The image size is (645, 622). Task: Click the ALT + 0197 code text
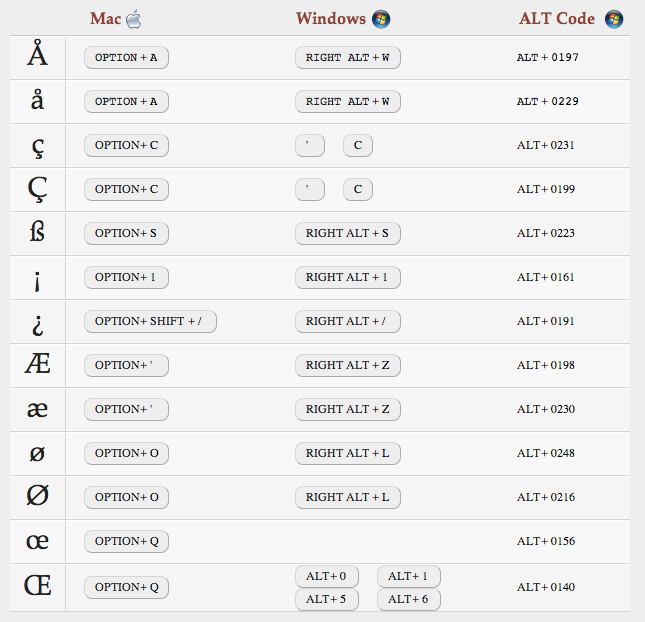coord(547,57)
